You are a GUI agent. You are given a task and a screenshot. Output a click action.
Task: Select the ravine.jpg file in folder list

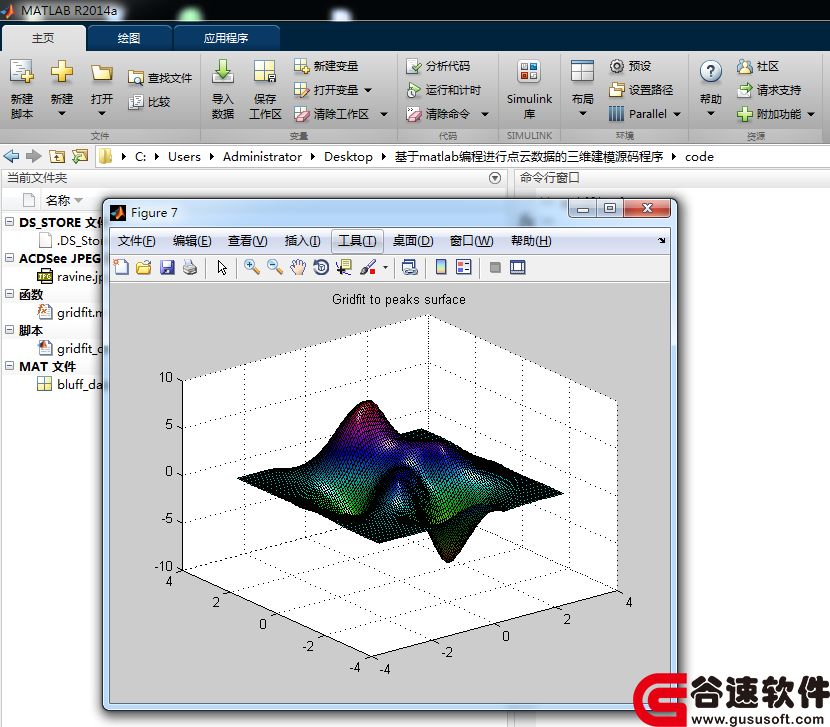[x=70, y=276]
